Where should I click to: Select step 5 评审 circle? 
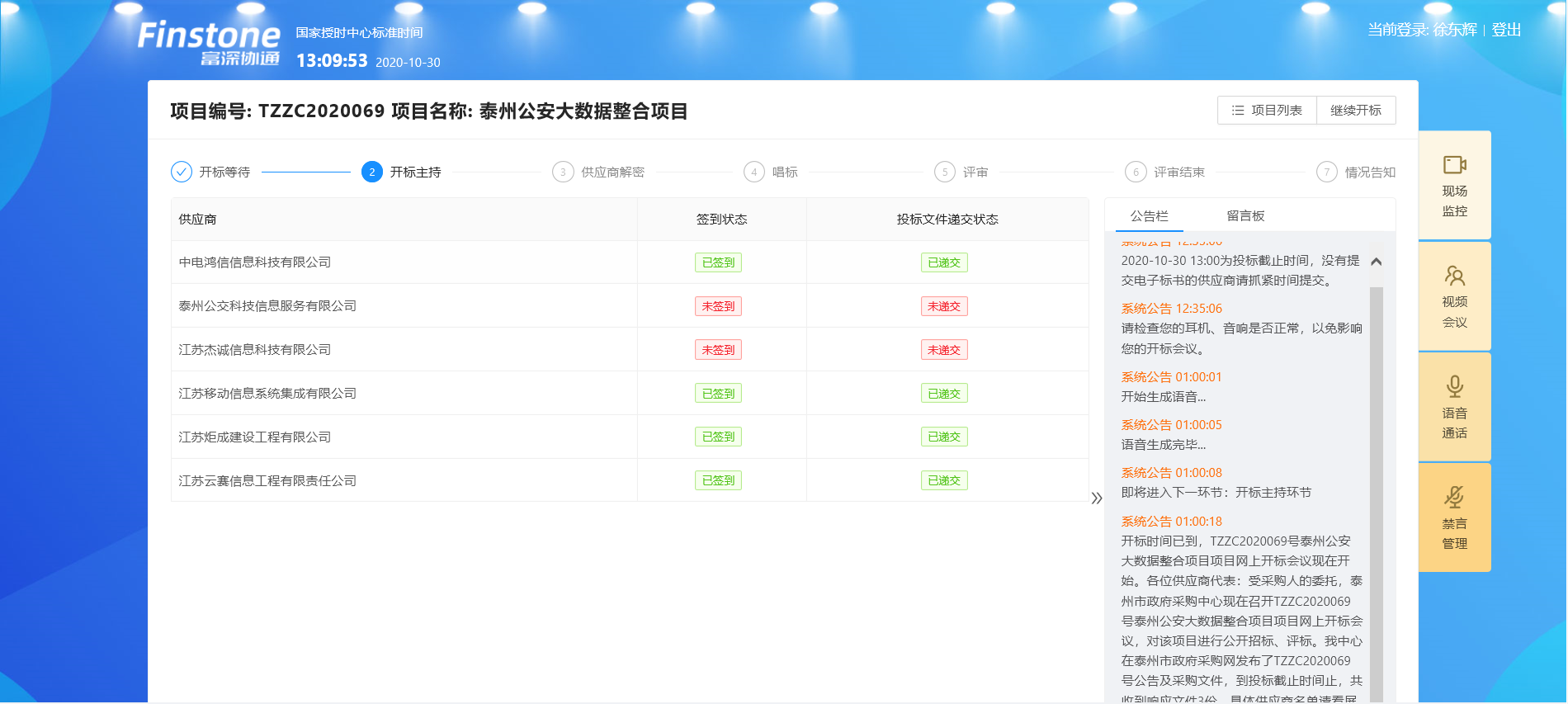945,172
